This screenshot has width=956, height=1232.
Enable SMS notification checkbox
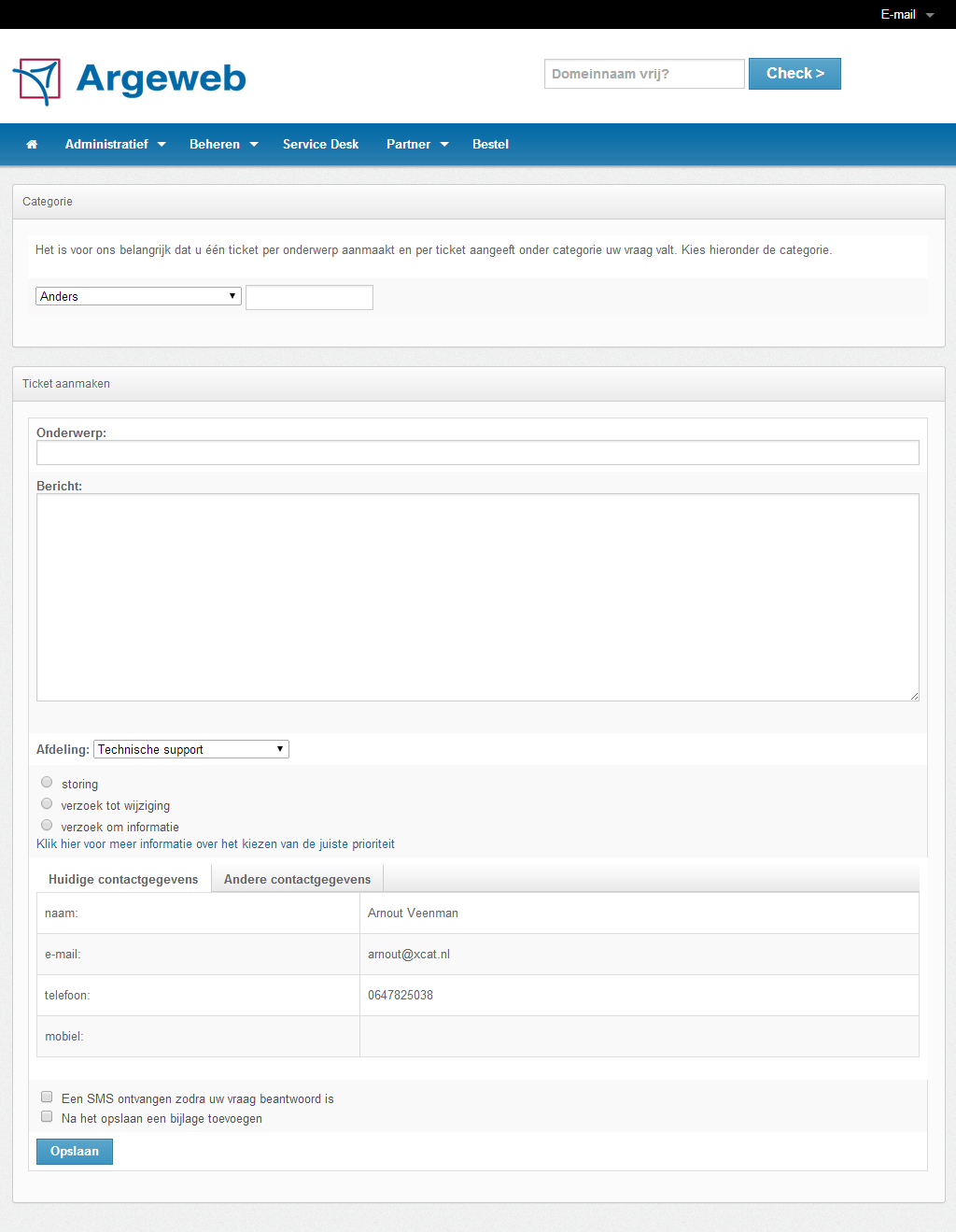pyautogui.click(x=47, y=1097)
